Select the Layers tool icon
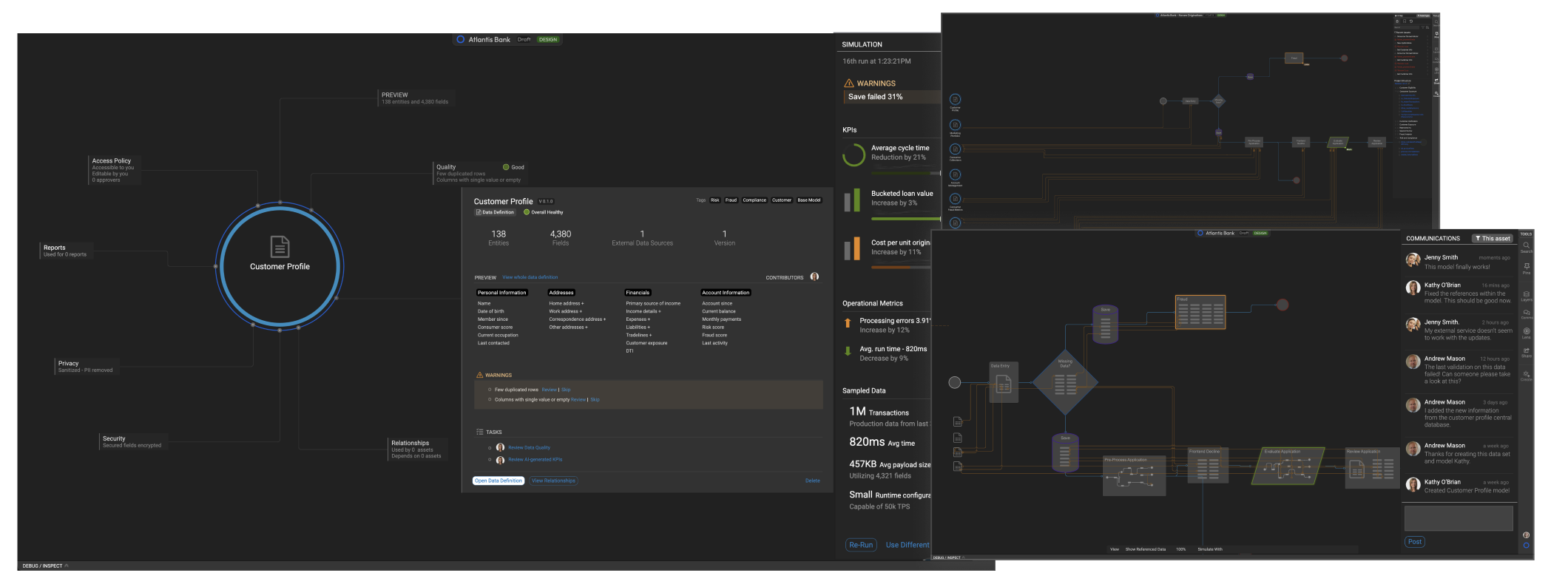 (x=1526, y=295)
